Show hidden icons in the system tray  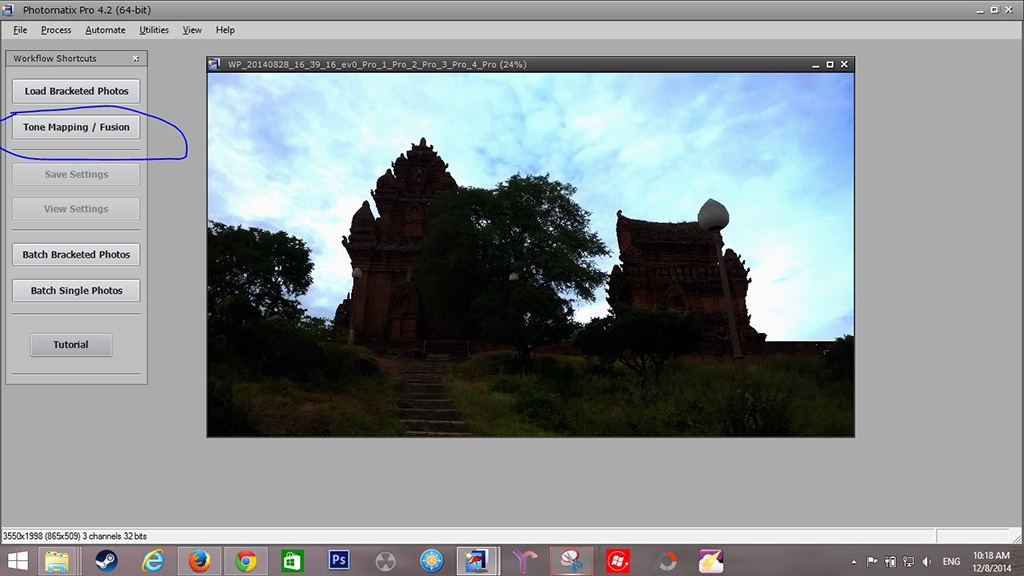[x=853, y=561]
